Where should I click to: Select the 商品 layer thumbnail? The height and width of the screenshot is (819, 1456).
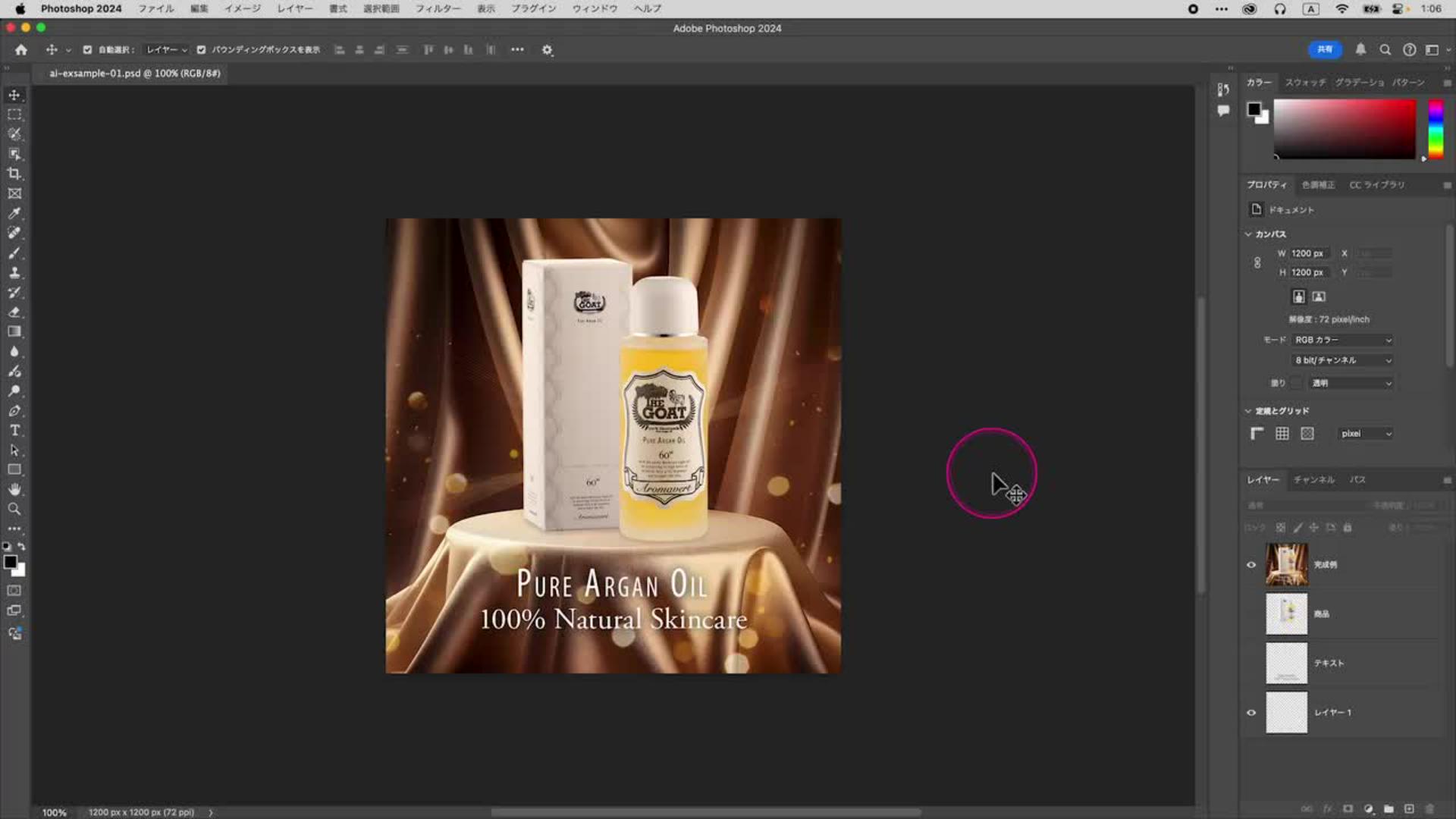(x=1286, y=614)
